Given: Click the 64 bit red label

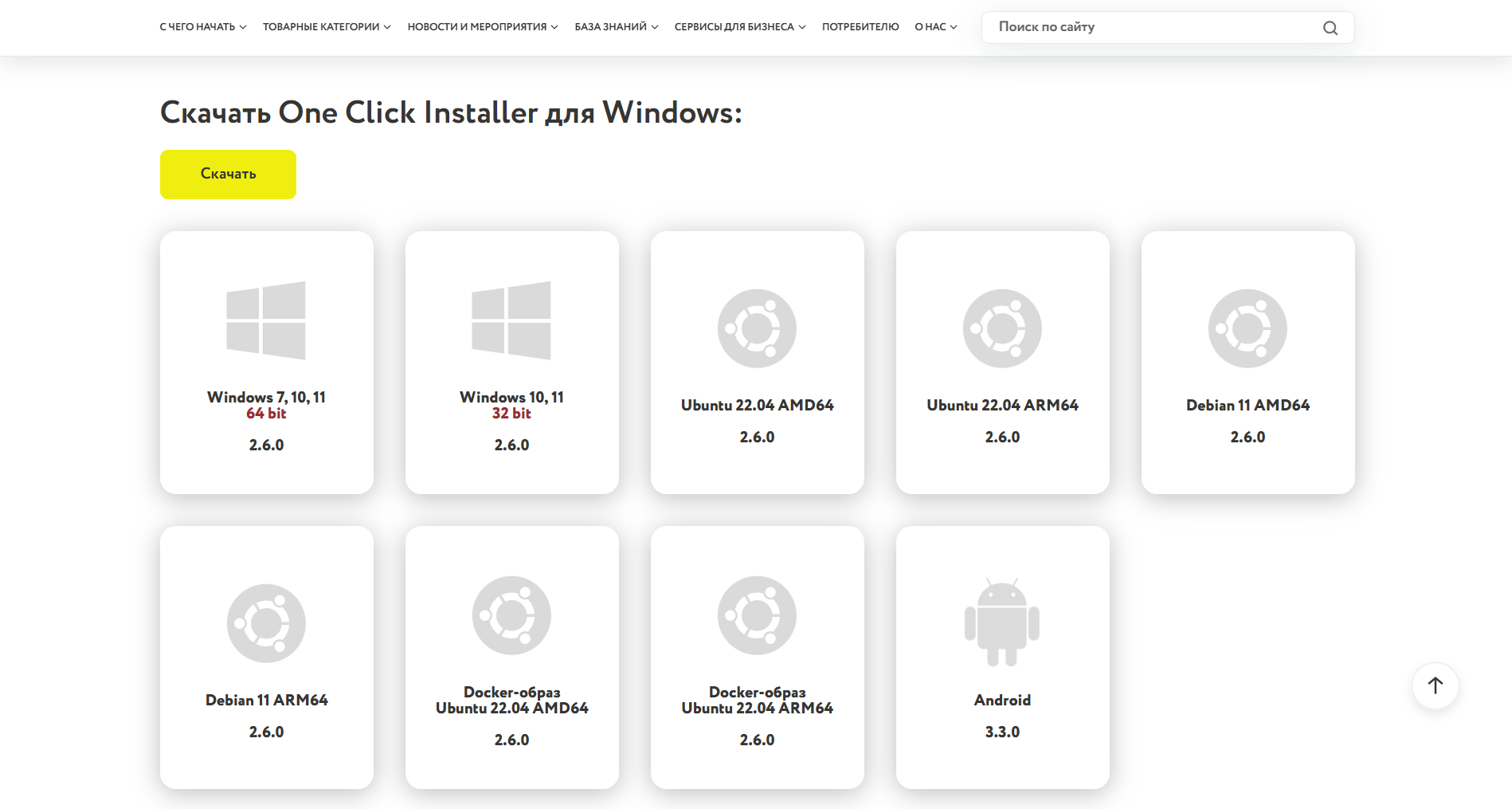Looking at the screenshot, I should 266,413.
